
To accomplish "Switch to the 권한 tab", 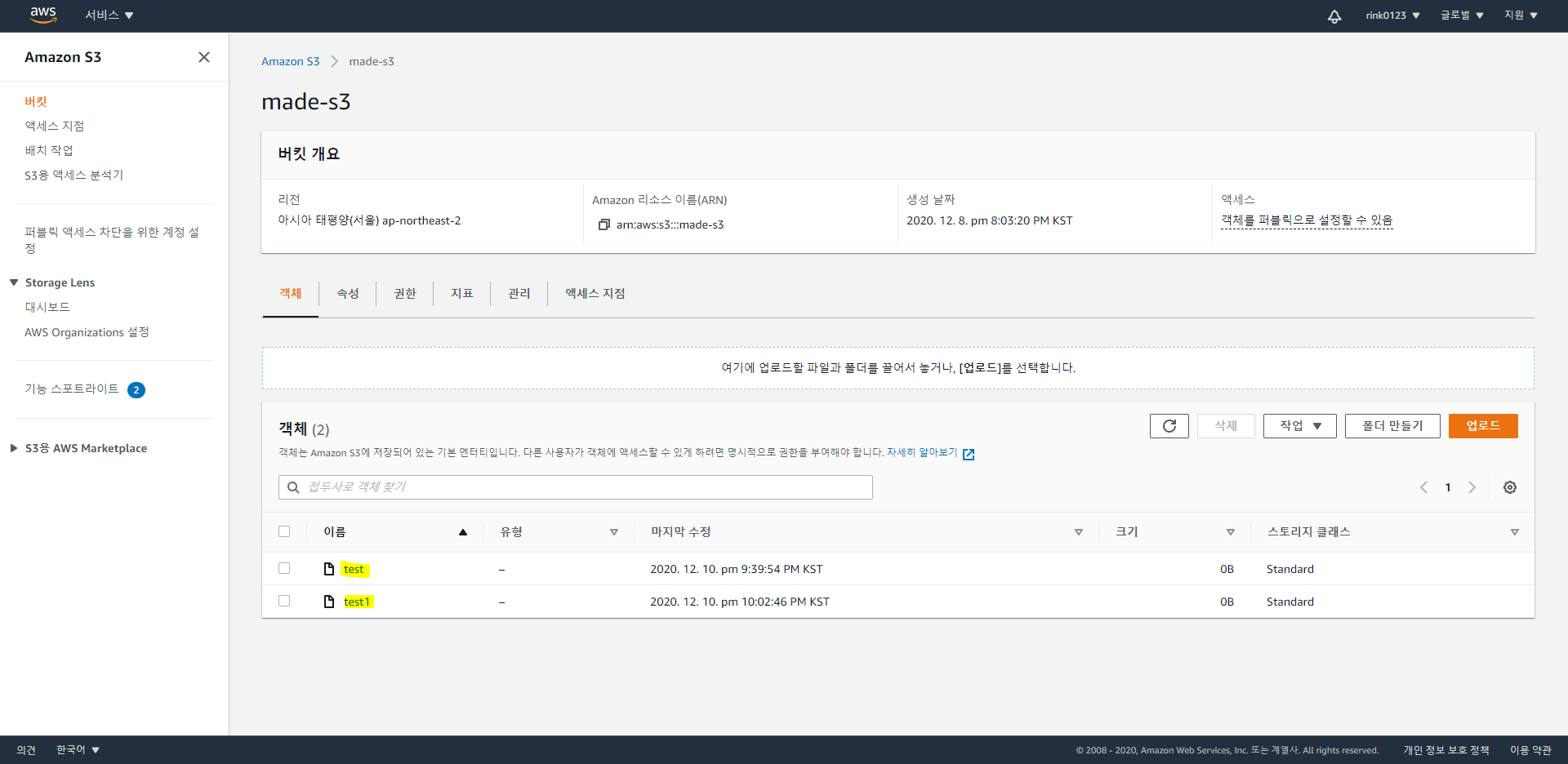I will [x=405, y=294].
